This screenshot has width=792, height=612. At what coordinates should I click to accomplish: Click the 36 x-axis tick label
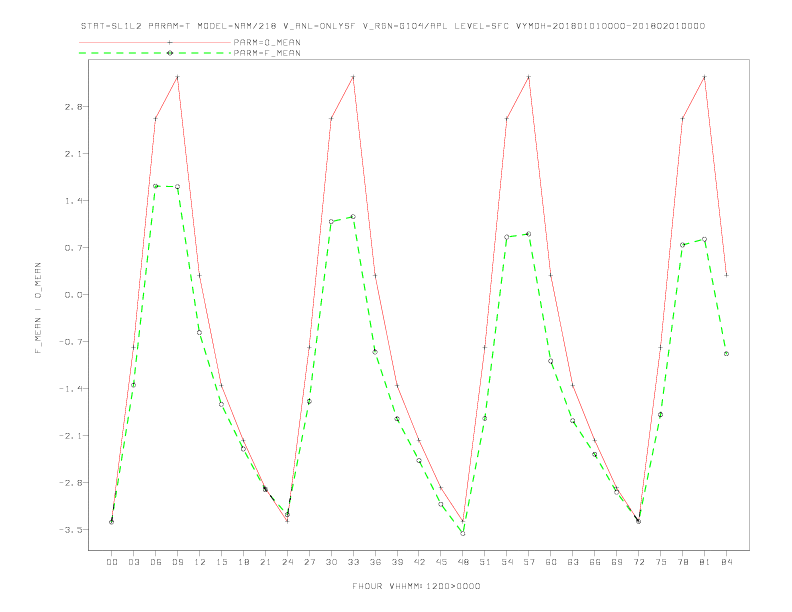(375, 562)
